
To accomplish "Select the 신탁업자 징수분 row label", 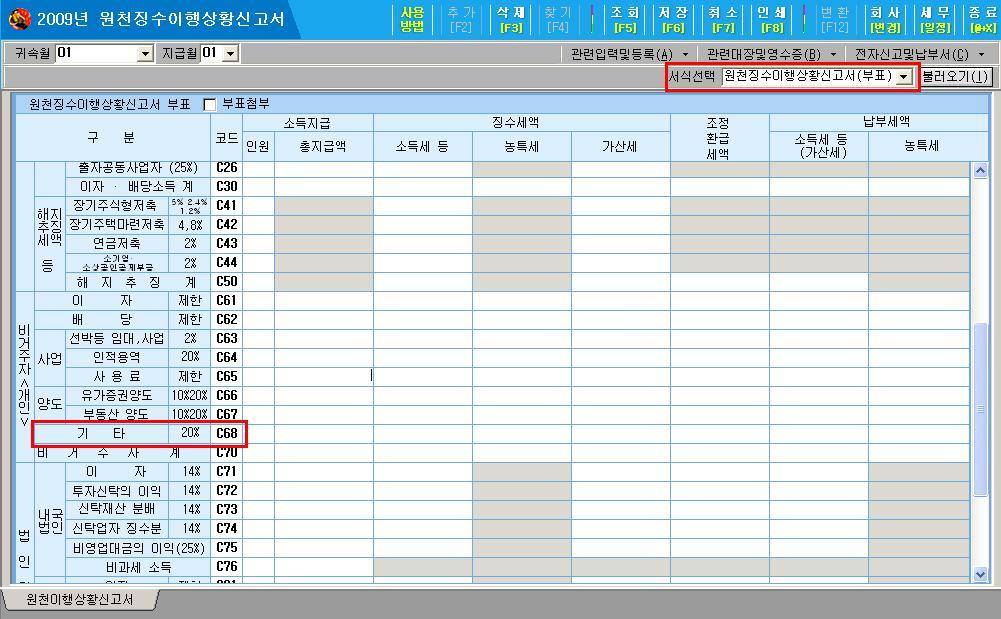I will (x=117, y=528).
